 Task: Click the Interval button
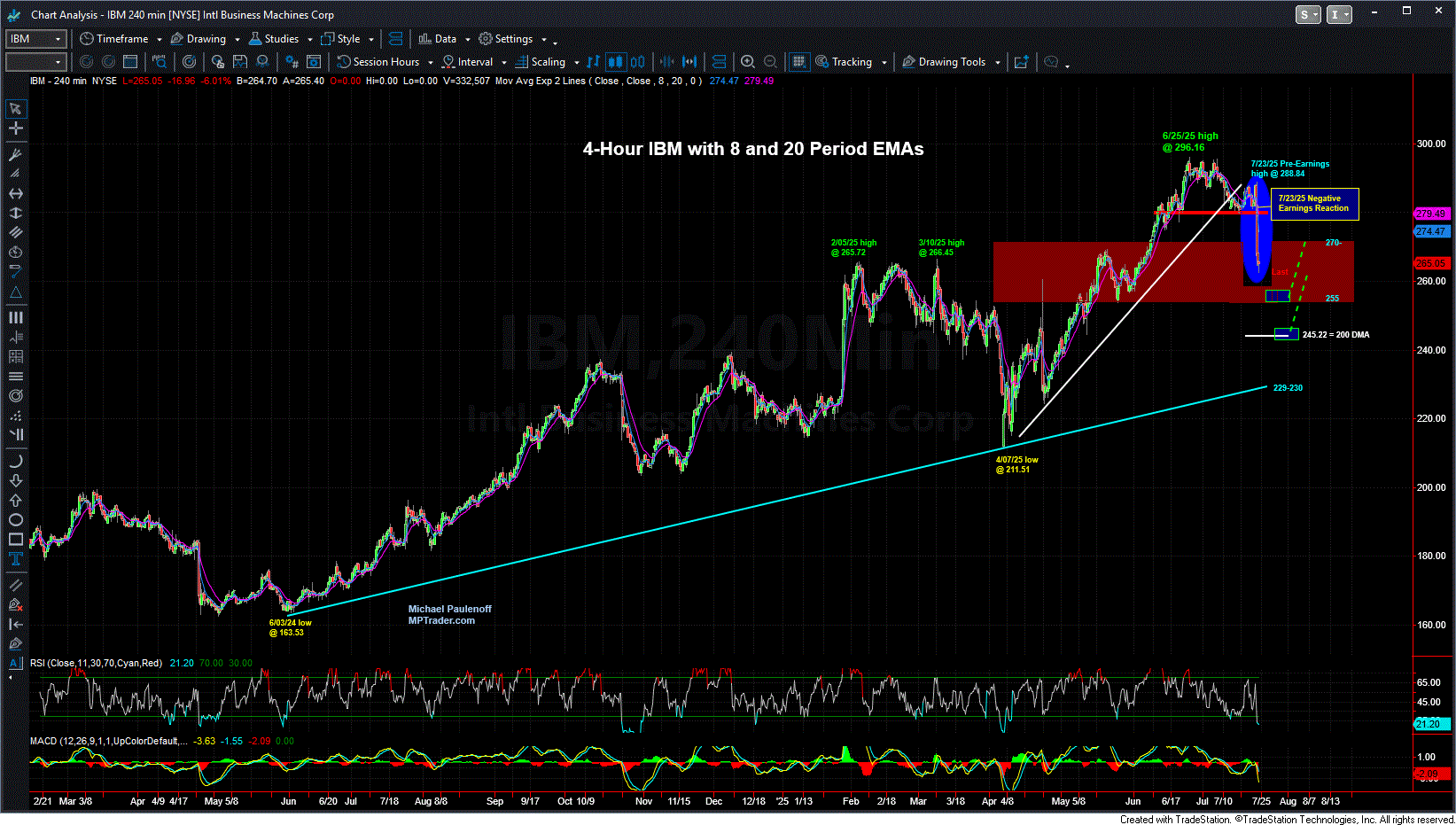[468, 62]
